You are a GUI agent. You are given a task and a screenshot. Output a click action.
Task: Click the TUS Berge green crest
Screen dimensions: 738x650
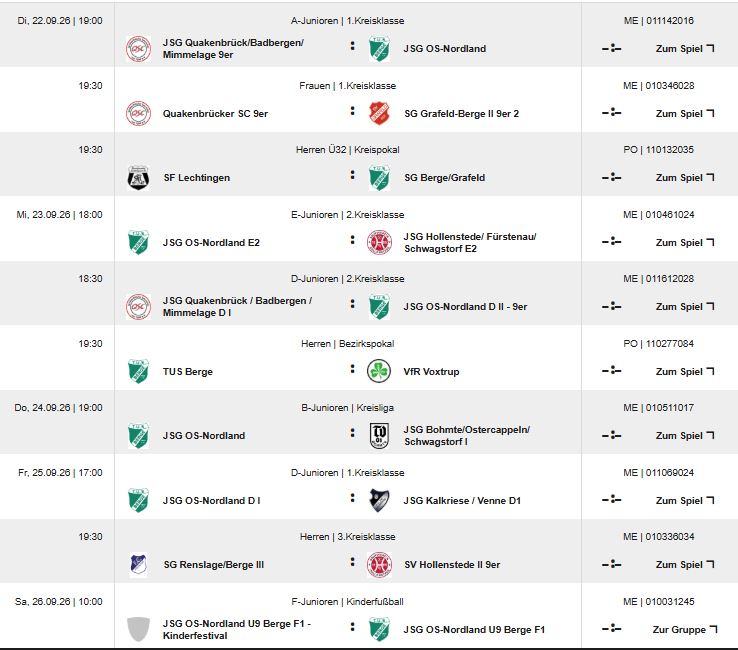pyautogui.click(x=138, y=371)
